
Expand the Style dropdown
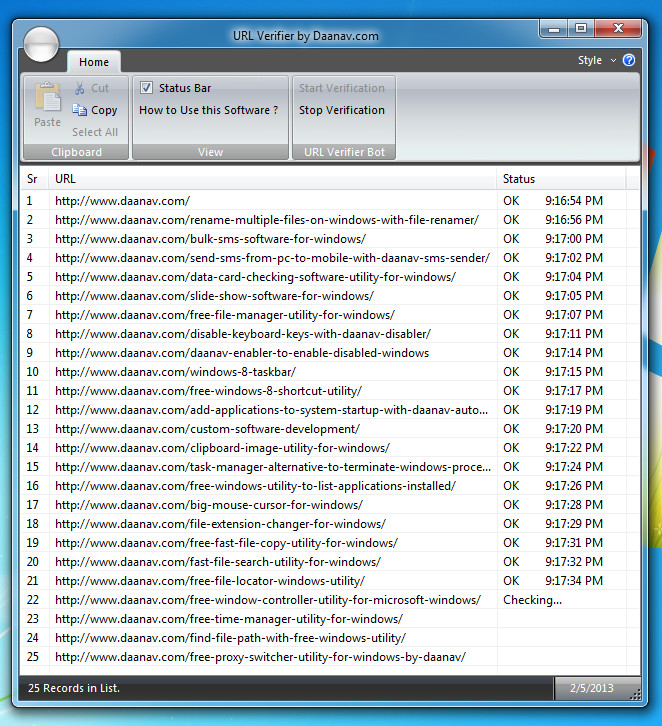pyautogui.click(x=597, y=60)
